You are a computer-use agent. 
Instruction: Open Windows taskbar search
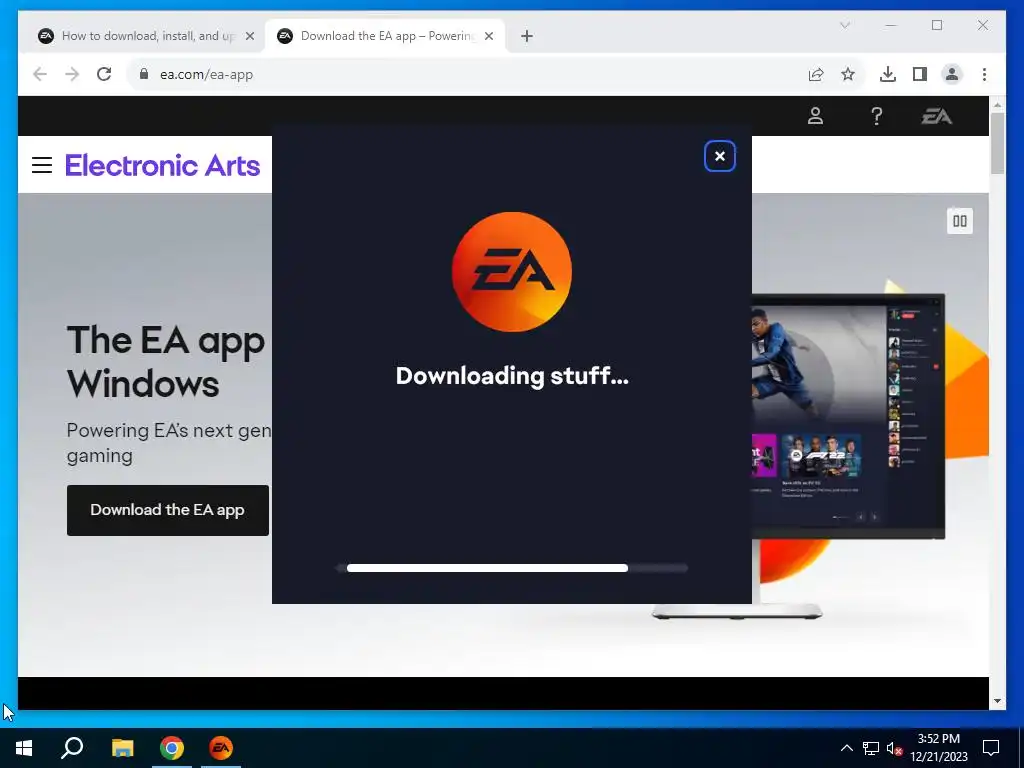[x=72, y=748]
